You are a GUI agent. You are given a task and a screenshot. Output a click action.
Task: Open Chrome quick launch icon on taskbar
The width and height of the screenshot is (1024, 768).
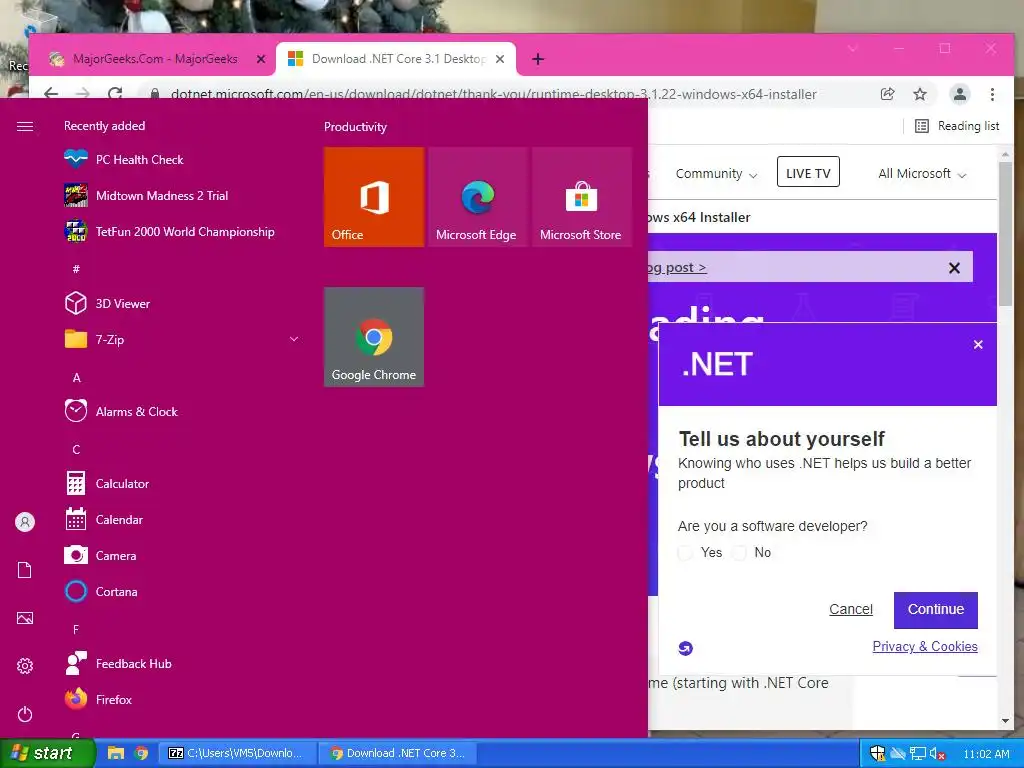pos(141,753)
